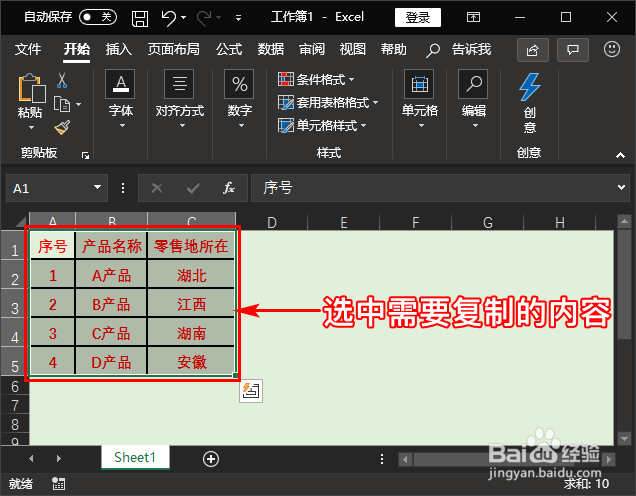Click the cell containing B产品

coord(111,304)
